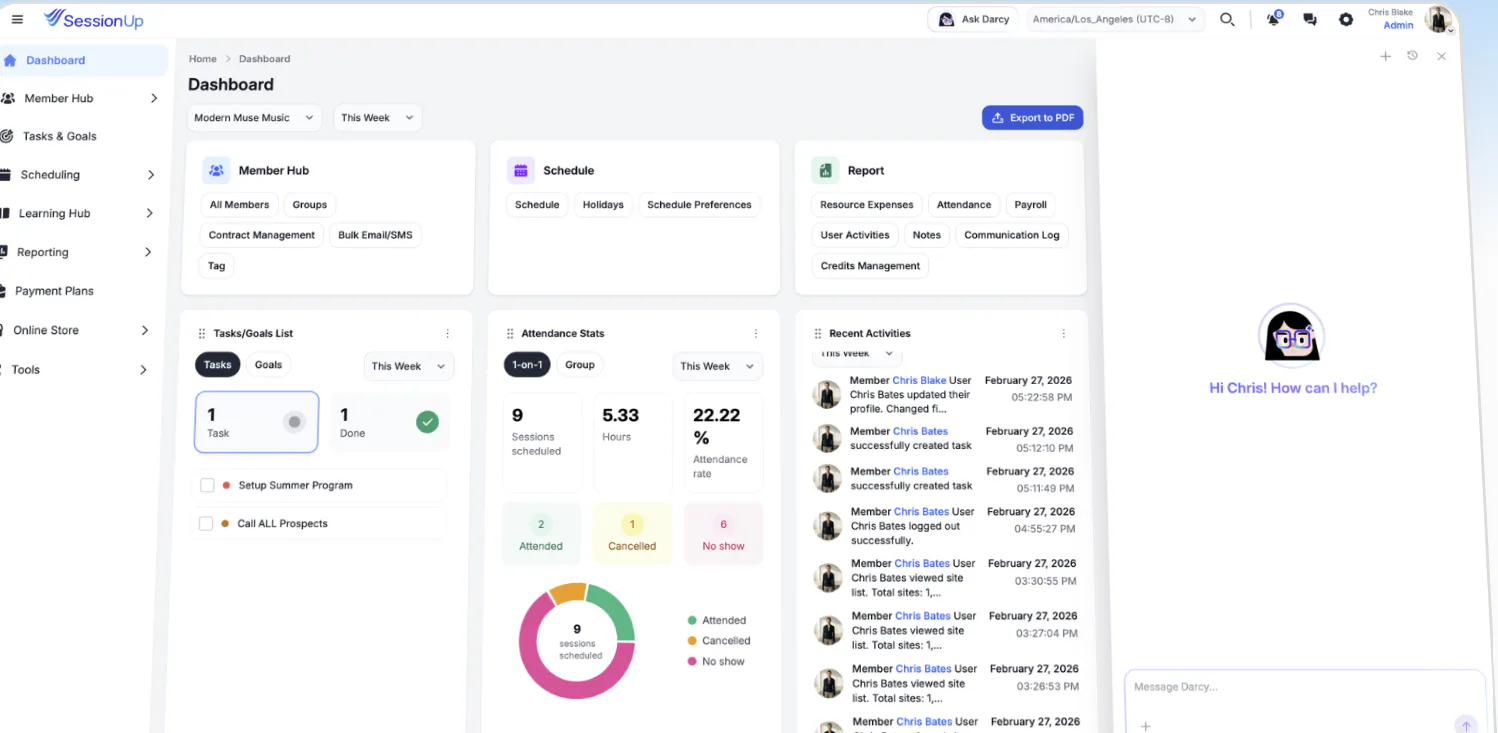Switch attendance stats to Group
1498x733 pixels.
(580, 365)
